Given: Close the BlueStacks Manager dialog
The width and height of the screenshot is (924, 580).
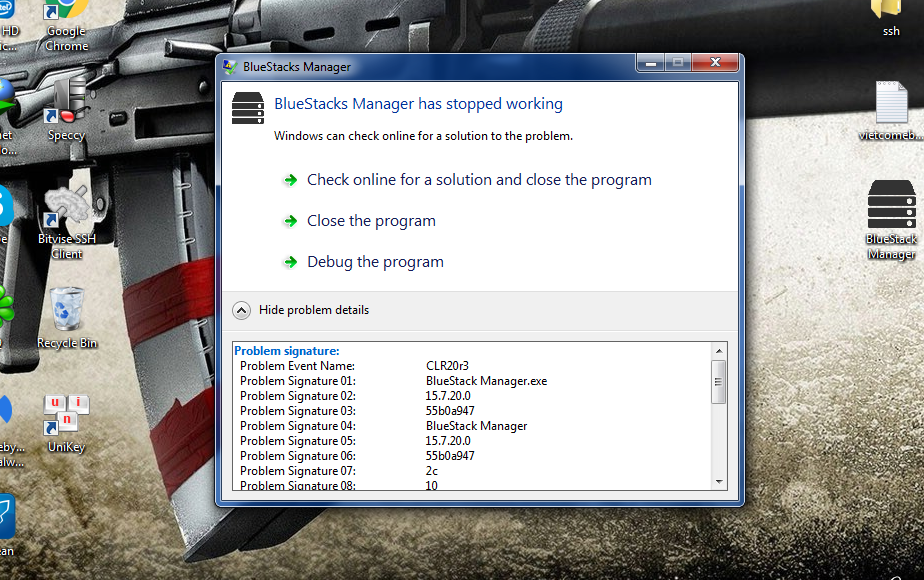Looking at the screenshot, I should (715, 62).
